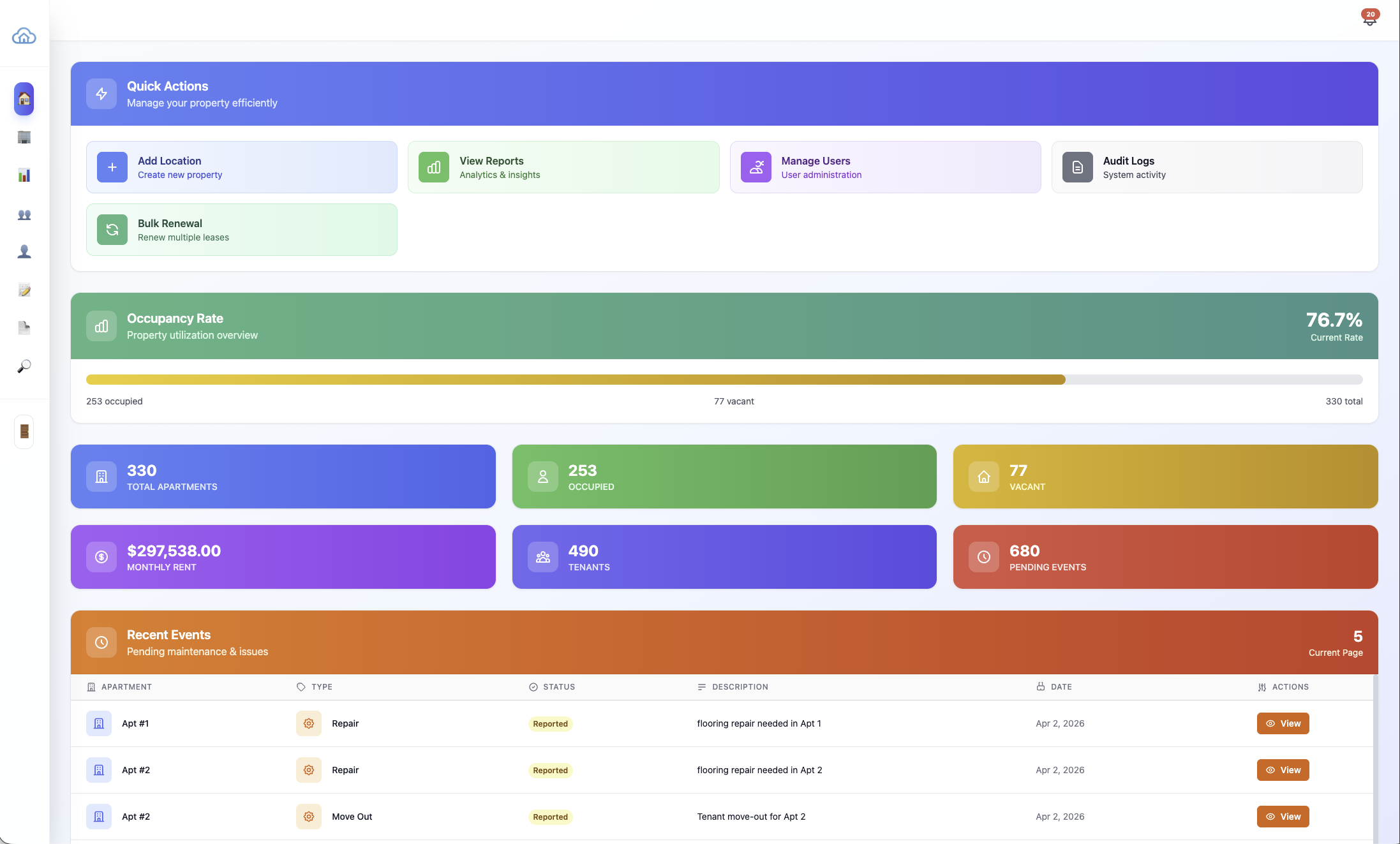Open the Add Location quick action
The image size is (1400, 844).
(241, 167)
